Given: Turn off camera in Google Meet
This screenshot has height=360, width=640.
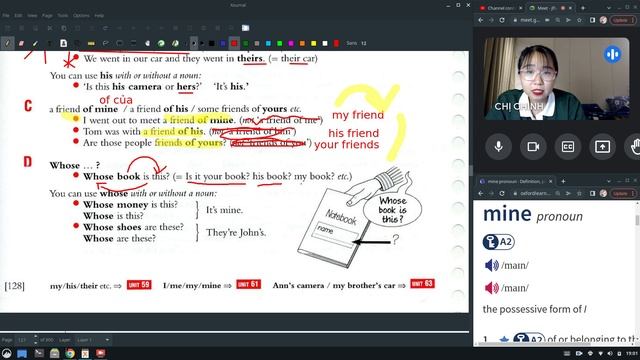Looking at the screenshot, I should pos(533,147).
